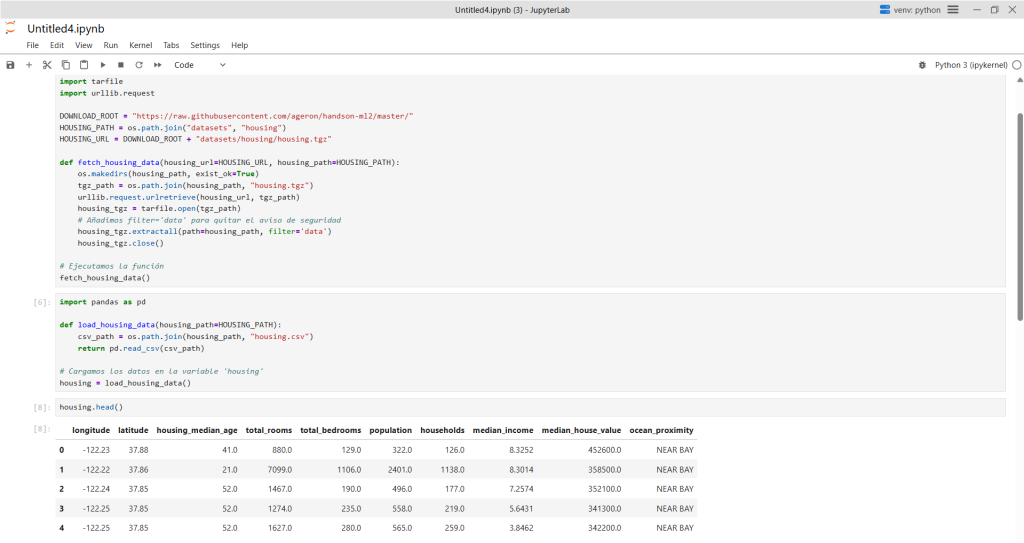
Task: Click the households column header
Action: click(x=442, y=430)
